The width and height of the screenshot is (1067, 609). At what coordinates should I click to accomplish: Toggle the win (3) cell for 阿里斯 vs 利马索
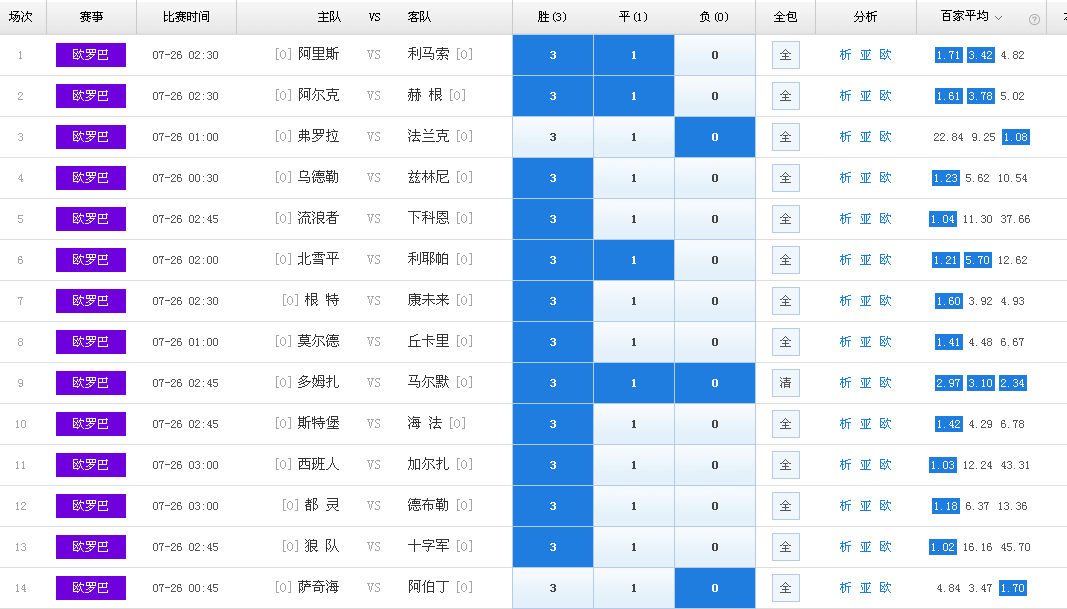click(x=552, y=55)
